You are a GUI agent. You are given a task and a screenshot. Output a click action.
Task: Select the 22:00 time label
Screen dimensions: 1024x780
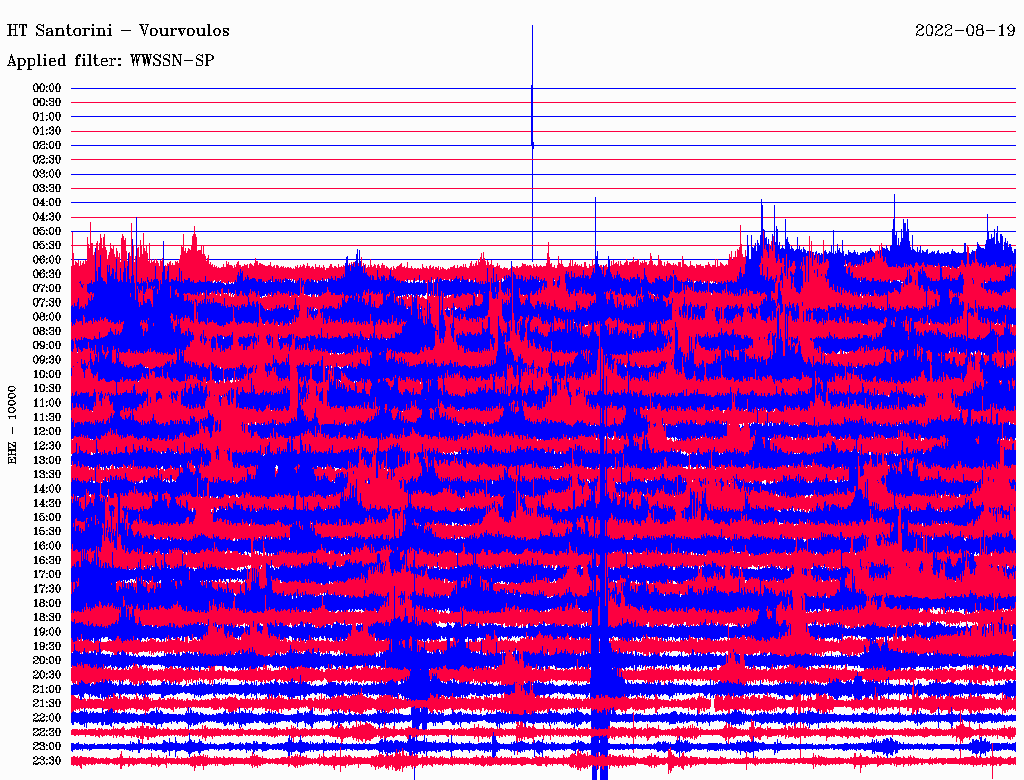coord(47,718)
